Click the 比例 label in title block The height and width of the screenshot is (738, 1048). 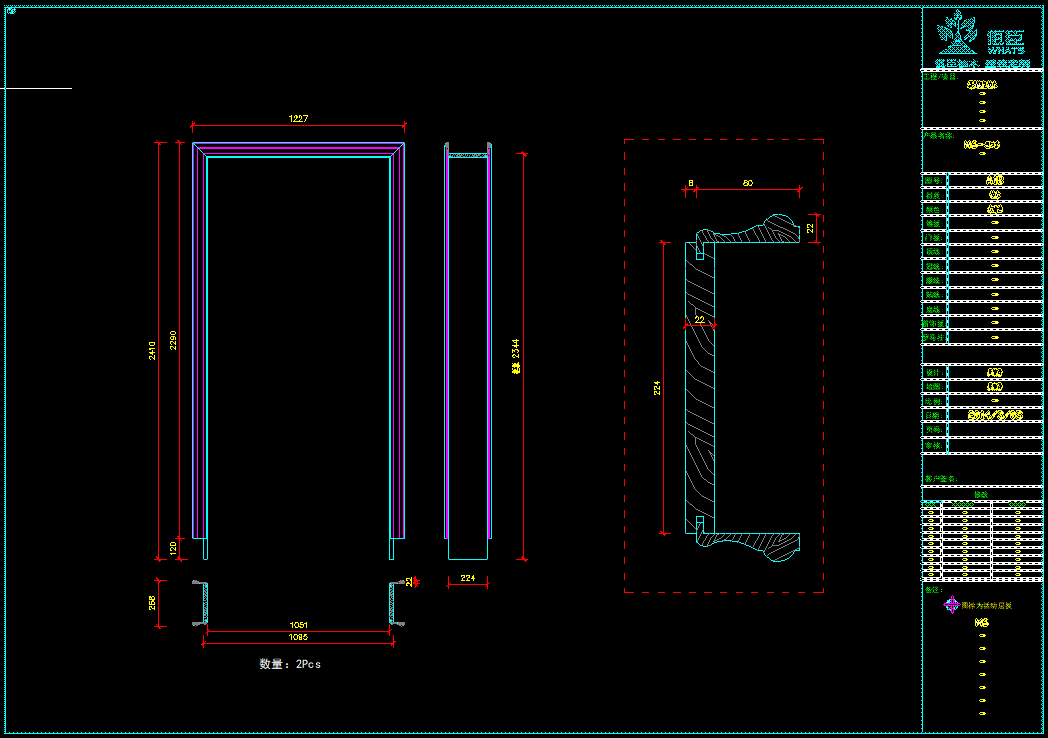(x=934, y=401)
